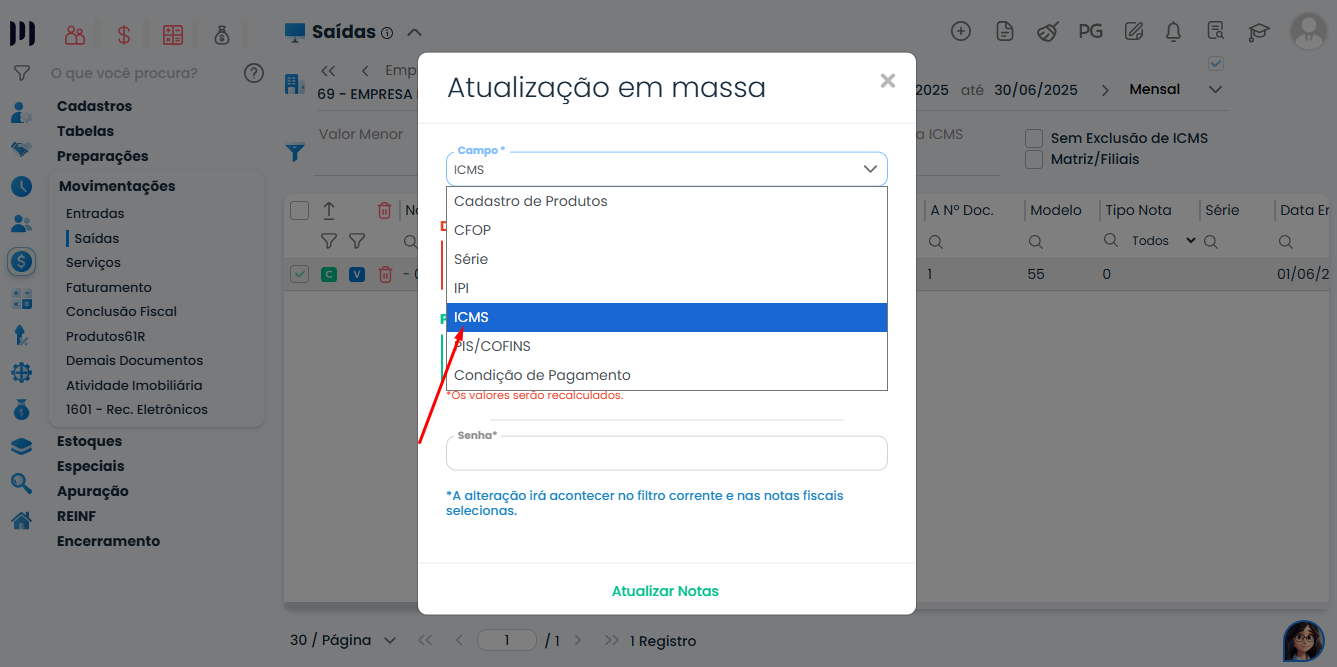Click the virtual assistant avatar icon
The image size is (1337, 667).
tap(1303, 641)
